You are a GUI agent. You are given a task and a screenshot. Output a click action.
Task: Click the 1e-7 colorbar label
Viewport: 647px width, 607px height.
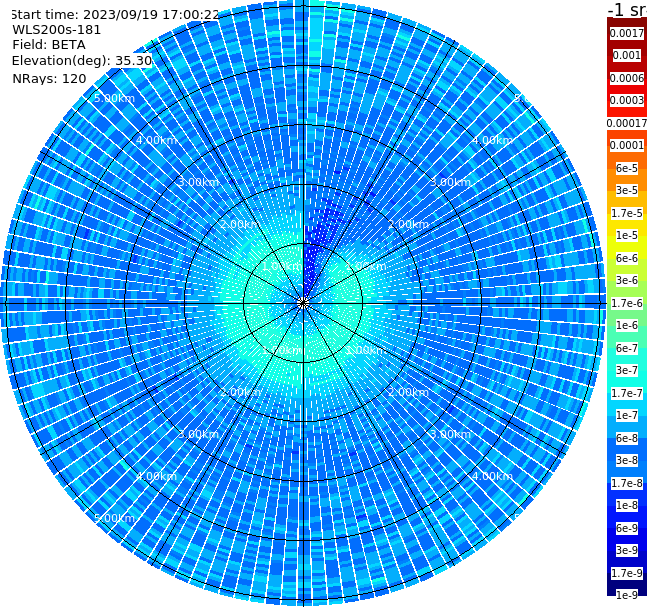[x=627, y=415]
